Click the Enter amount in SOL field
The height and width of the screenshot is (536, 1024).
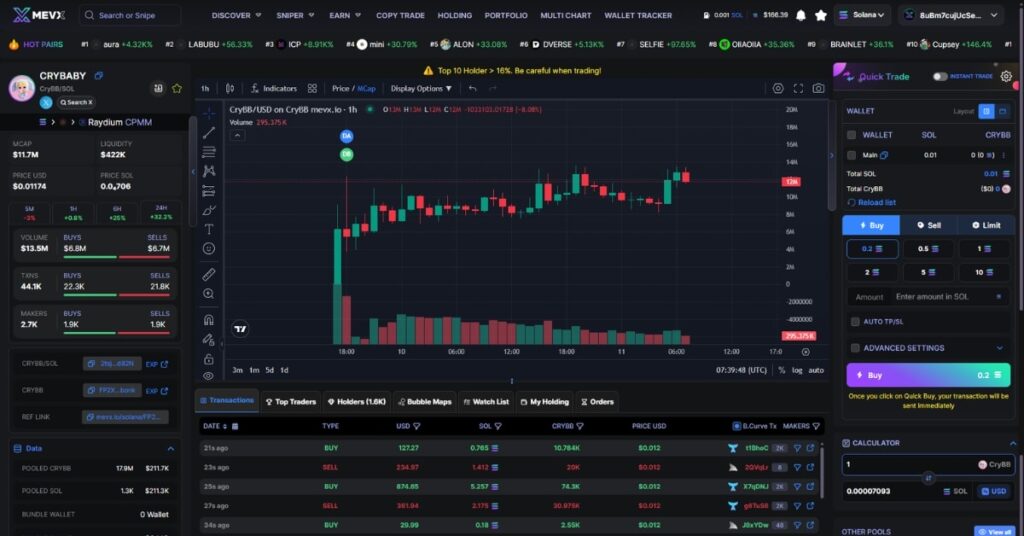click(x=928, y=297)
